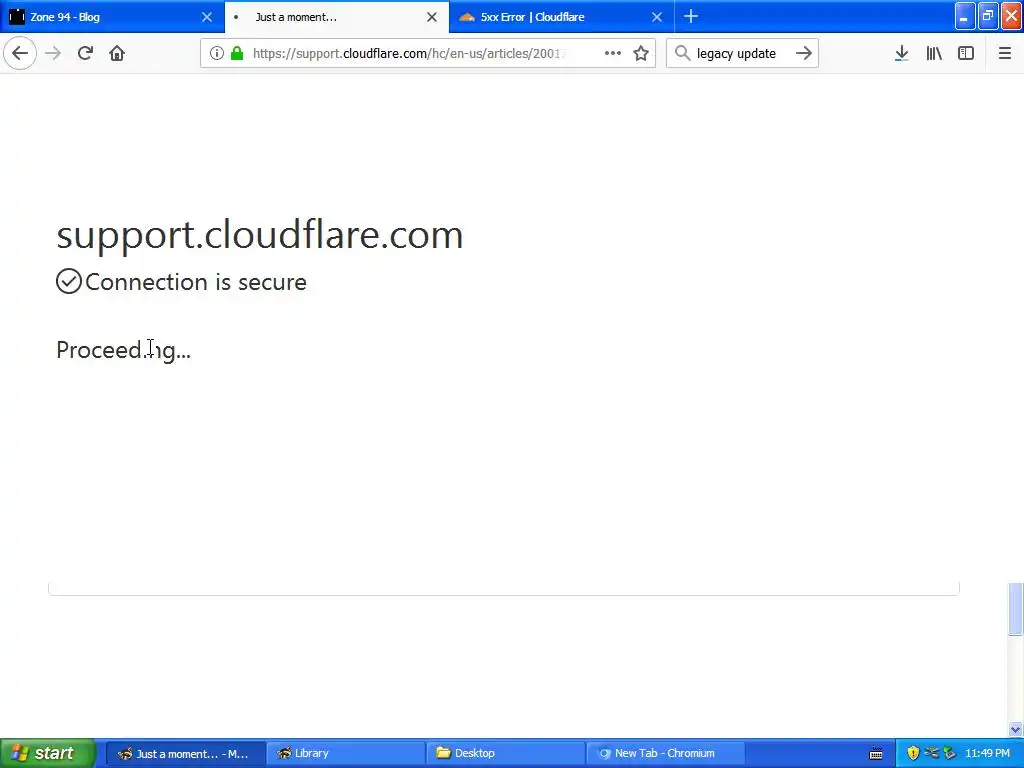Show site information icon in URL bar
The image size is (1024, 768).
(x=216, y=53)
